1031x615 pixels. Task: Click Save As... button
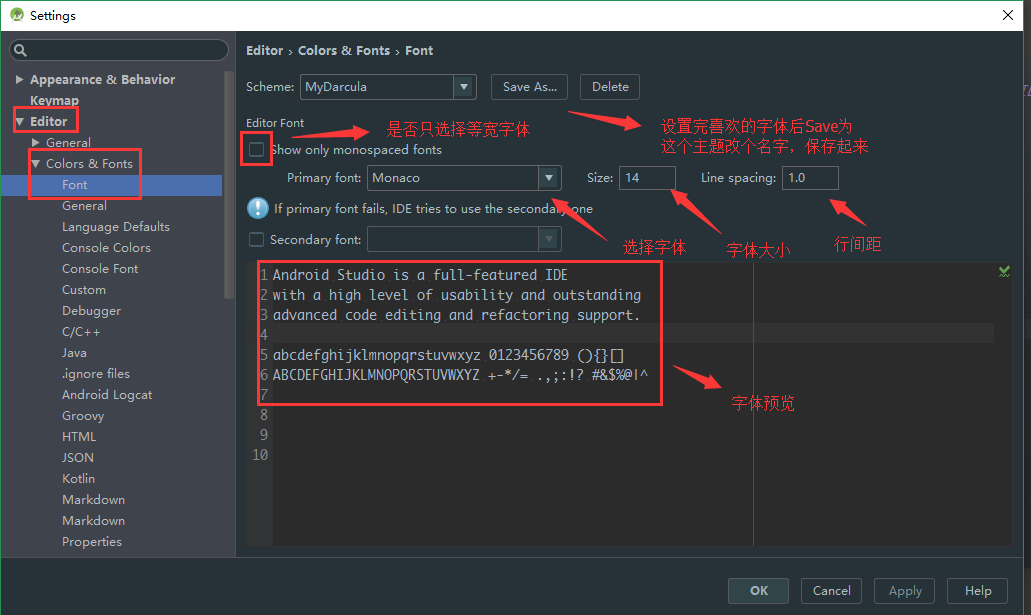(x=529, y=87)
